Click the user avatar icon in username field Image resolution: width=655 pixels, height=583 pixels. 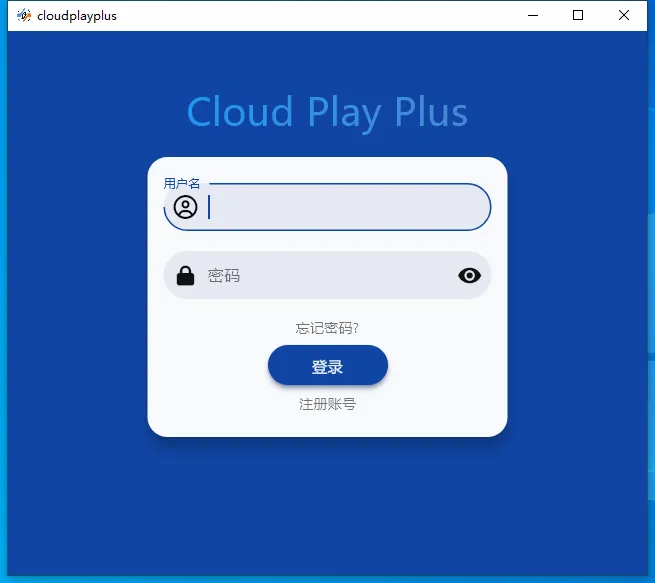(x=185, y=207)
